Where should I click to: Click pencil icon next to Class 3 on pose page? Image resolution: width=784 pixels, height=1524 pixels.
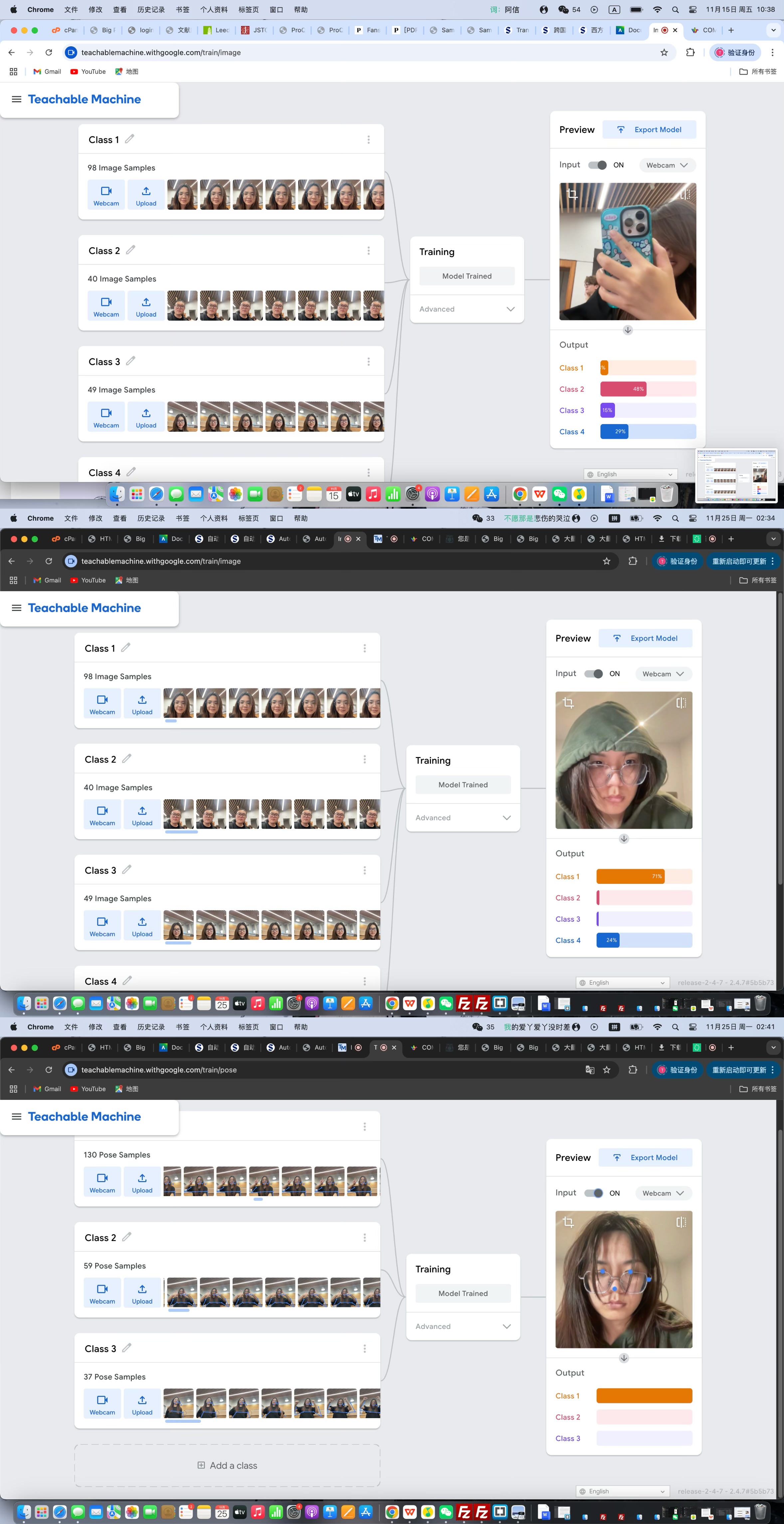[126, 1348]
